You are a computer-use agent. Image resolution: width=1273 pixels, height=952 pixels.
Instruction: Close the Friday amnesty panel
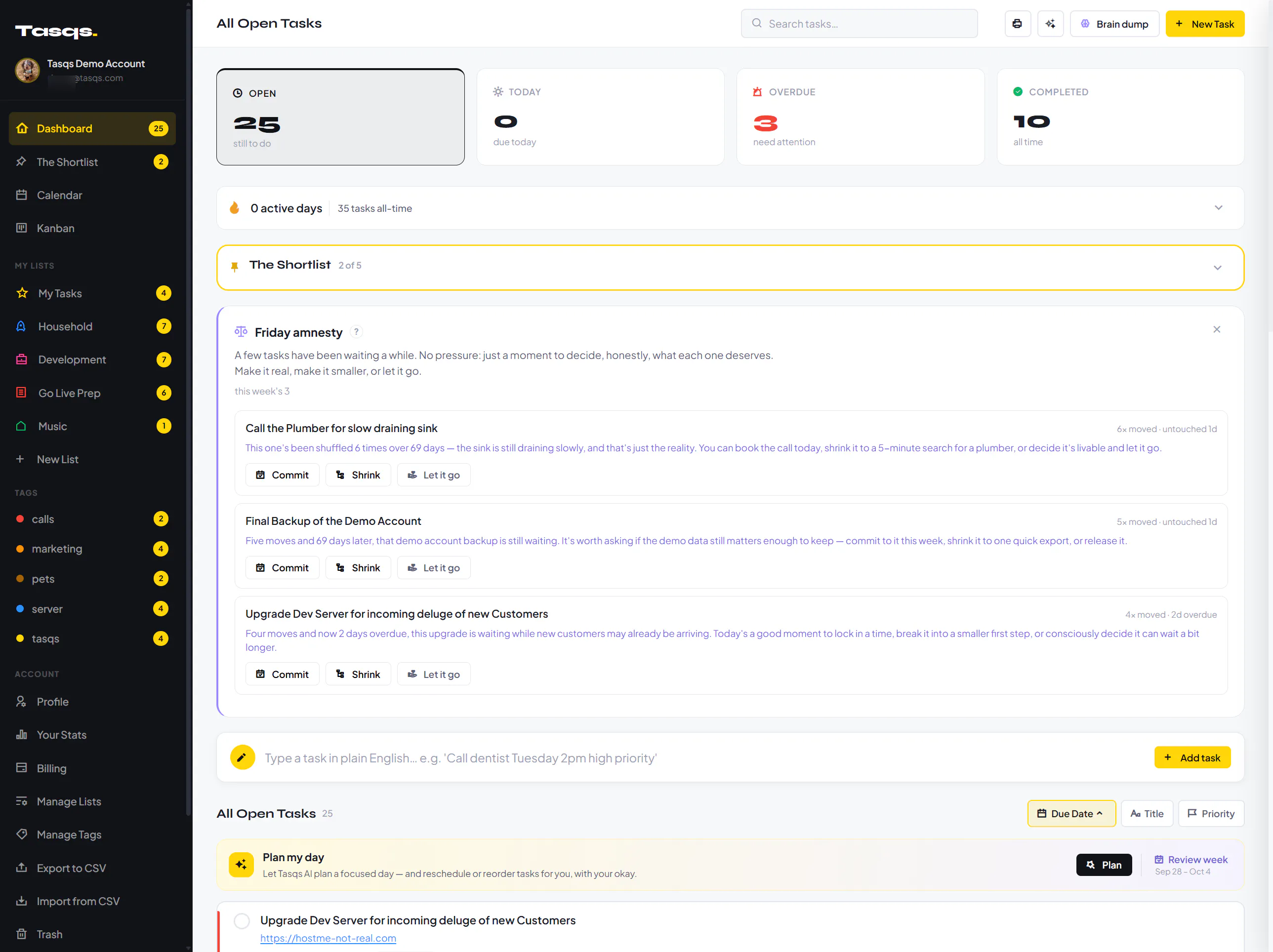click(1217, 329)
